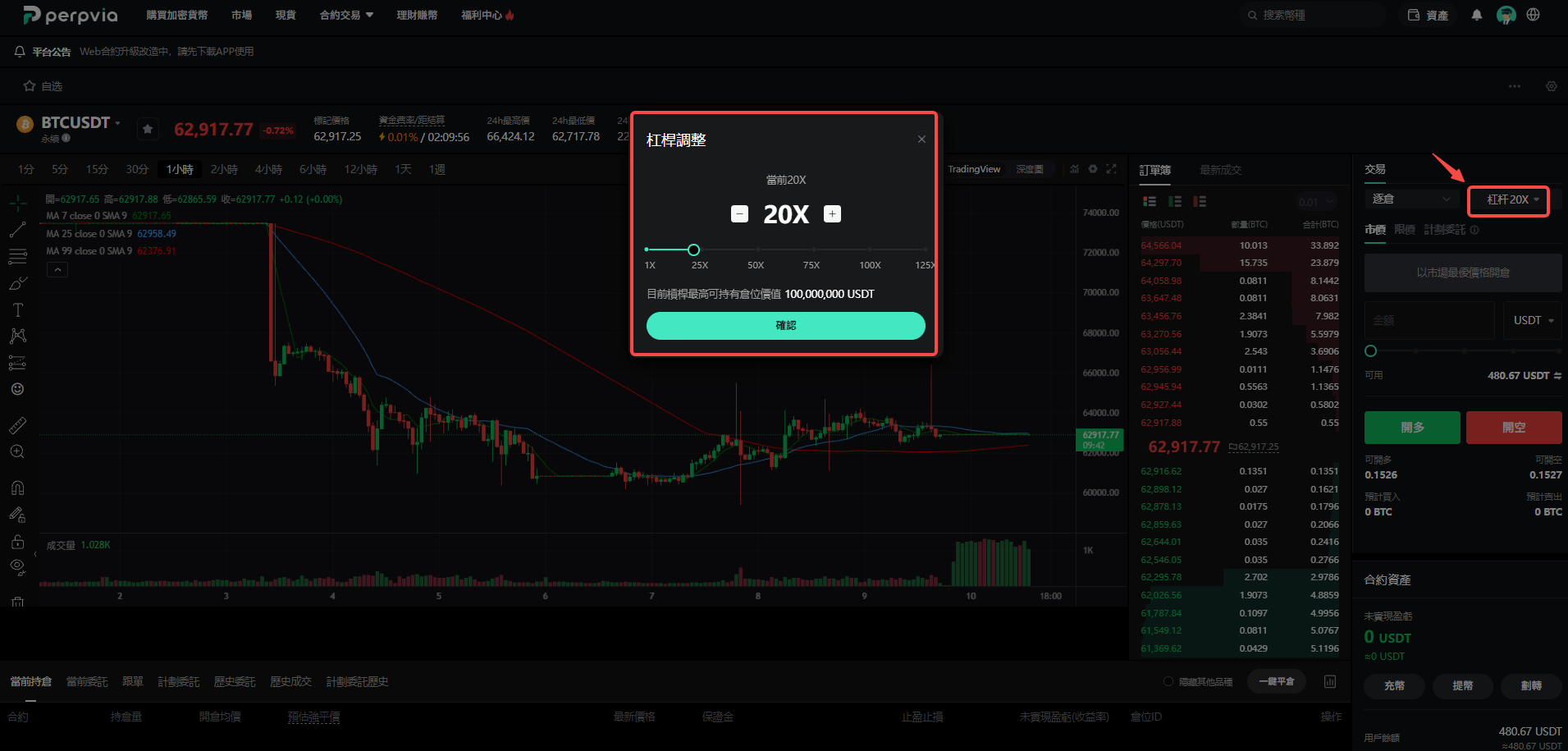This screenshot has height=751, width=1568.
Task: Click the deposit button
Action: tap(1394, 685)
